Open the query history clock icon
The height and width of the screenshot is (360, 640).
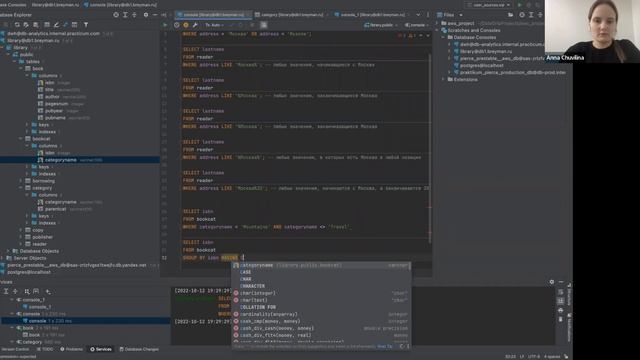[x=176, y=25]
